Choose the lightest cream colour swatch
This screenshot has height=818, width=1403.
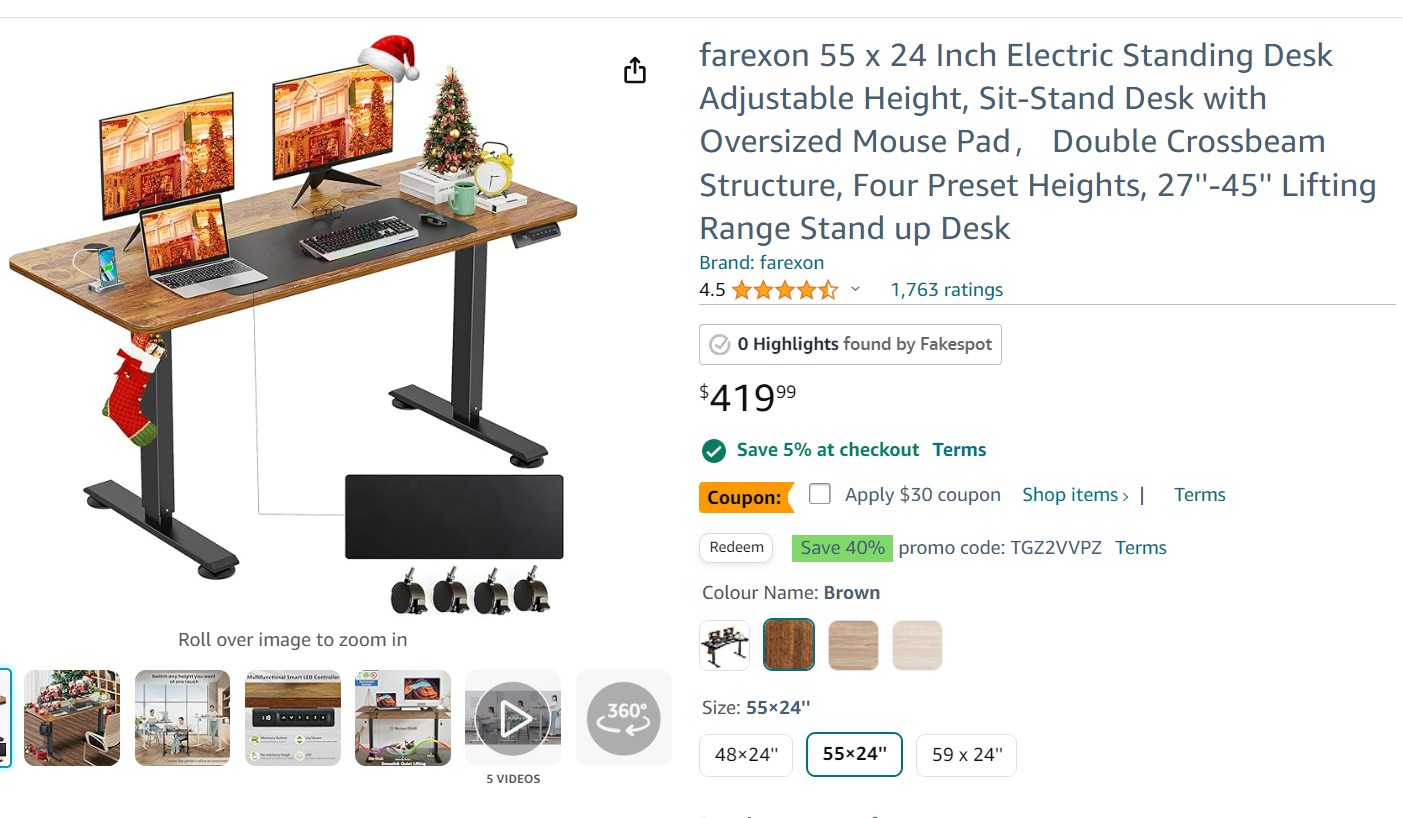point(917,645)
